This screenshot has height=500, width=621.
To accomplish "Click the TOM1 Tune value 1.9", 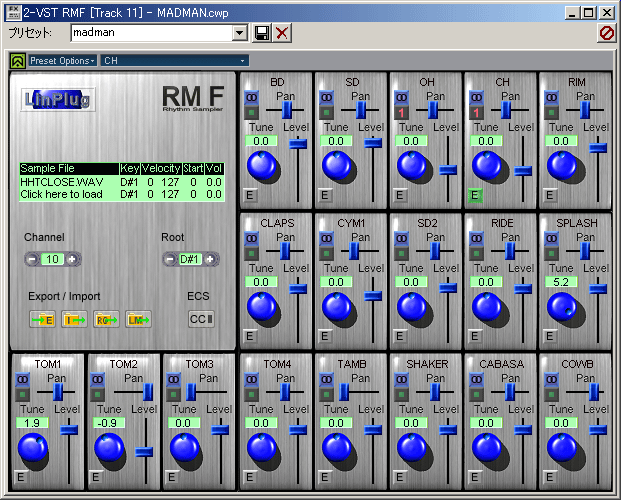I will [32, 423].
